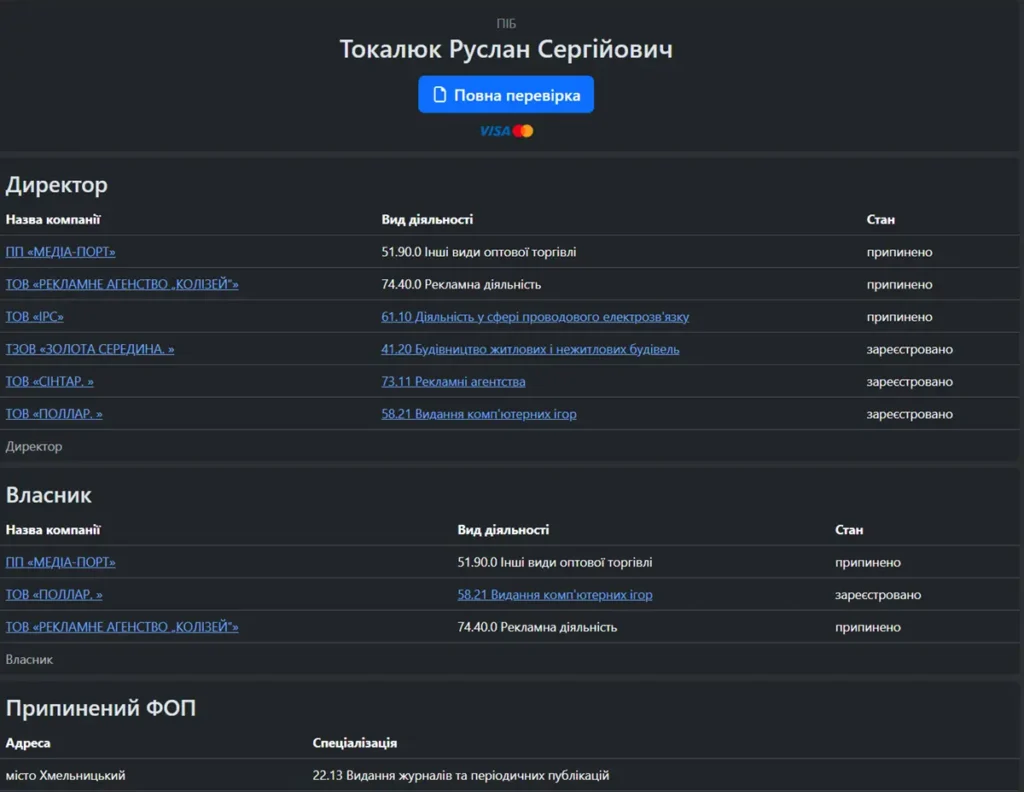Open ТОВ «РЕКЛАМНЕ АГЕНСТВО „КОЛІЗЕЙ"» in Директор table
The height and width of the screenshot is (792, 1024).
122,284
